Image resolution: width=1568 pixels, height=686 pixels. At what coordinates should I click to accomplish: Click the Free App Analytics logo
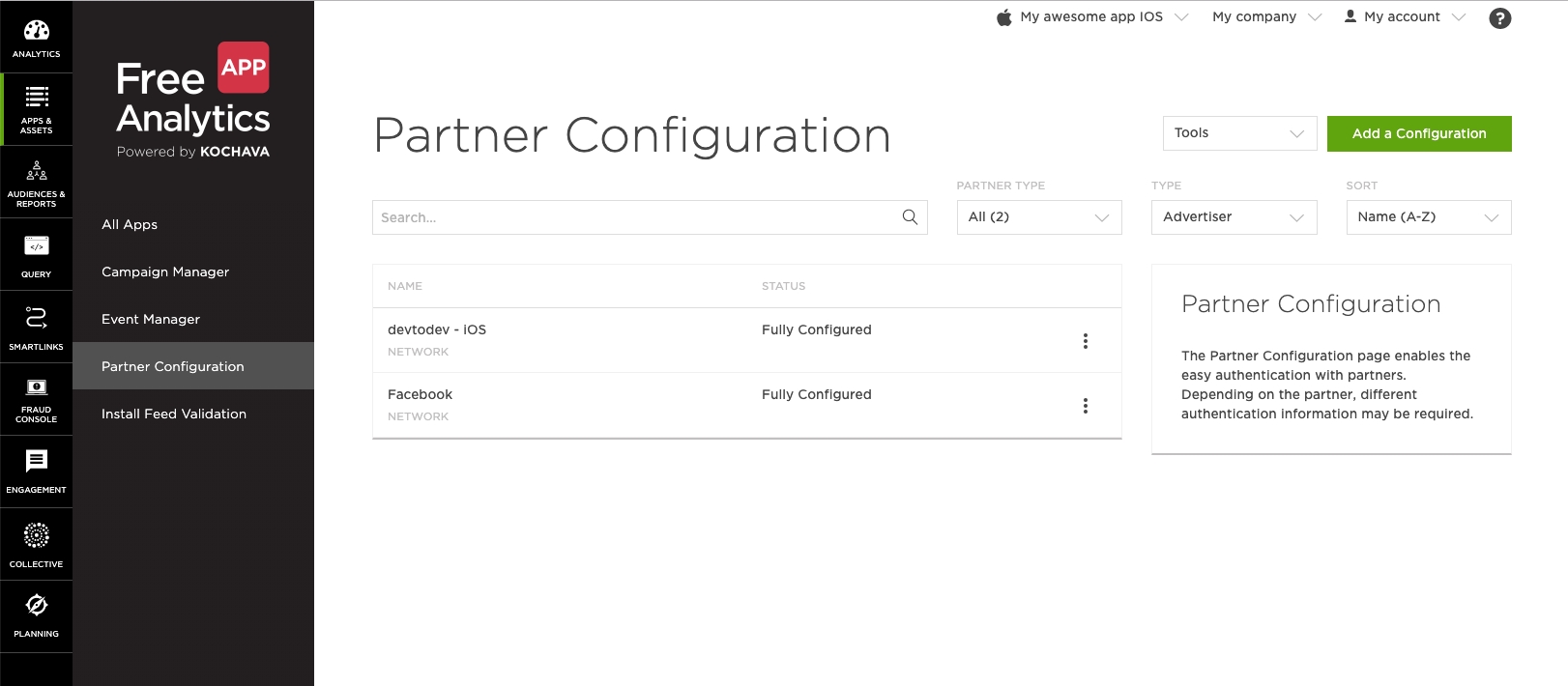pos(193,100)
